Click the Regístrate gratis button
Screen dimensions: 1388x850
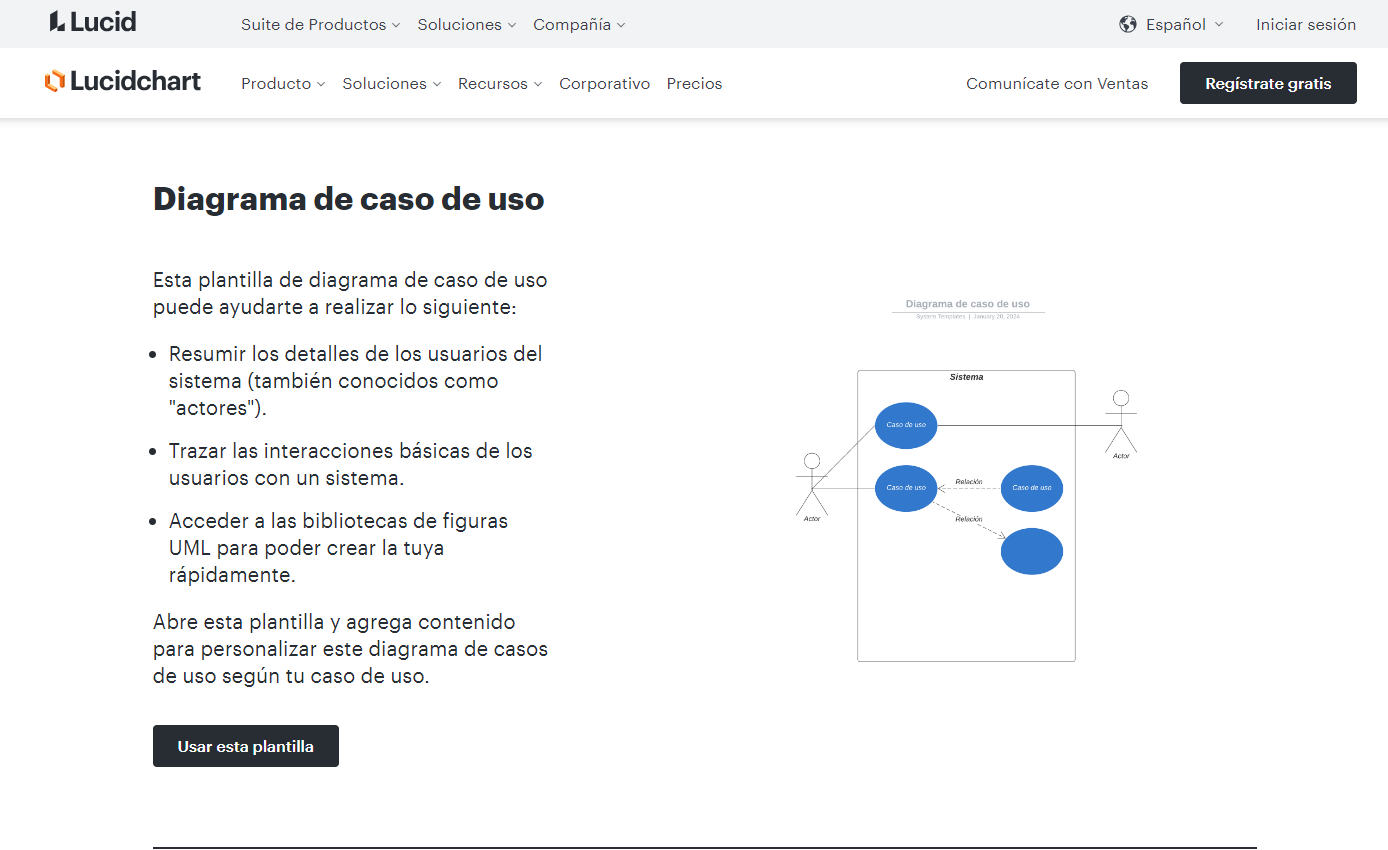[x=1268, y=83]
